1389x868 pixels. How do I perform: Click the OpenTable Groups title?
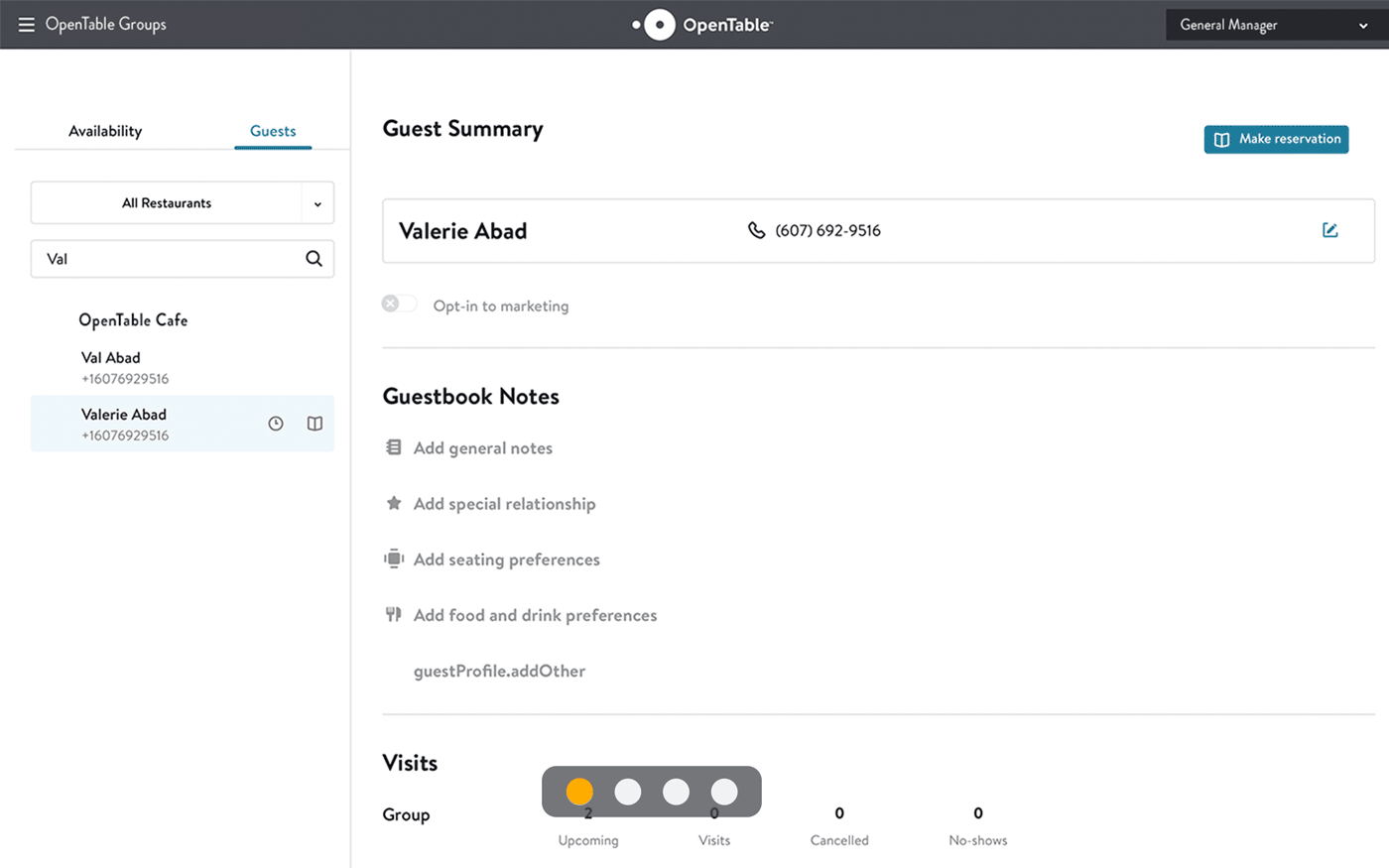106,25
